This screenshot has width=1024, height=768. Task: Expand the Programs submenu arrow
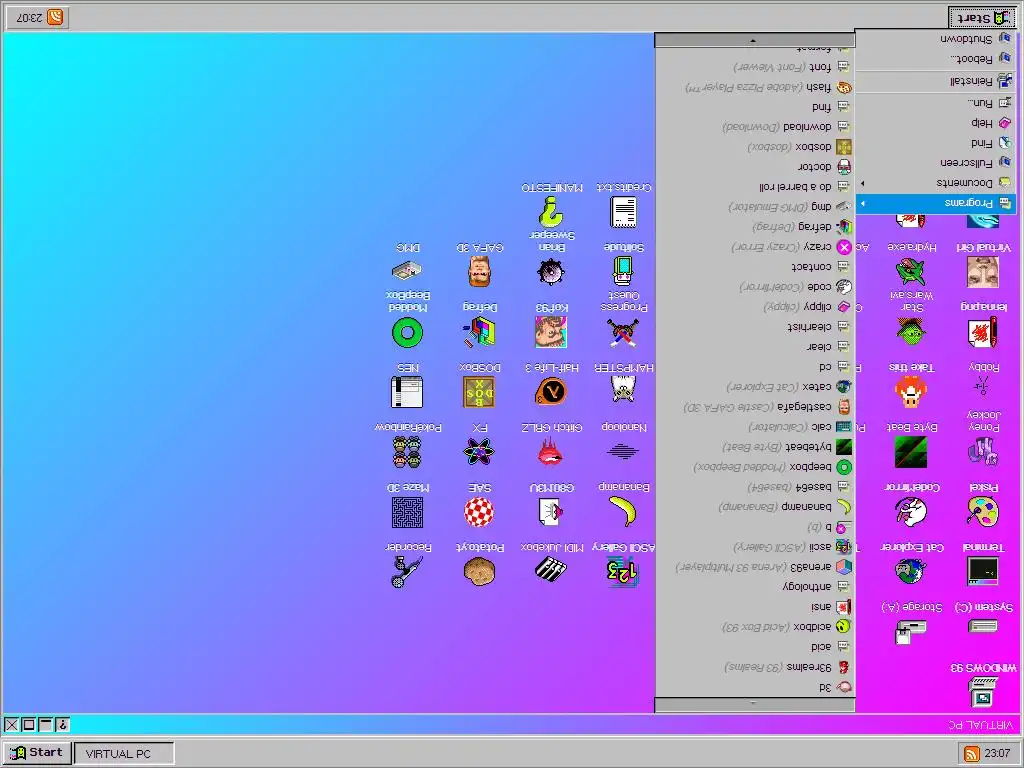pyautogui.click(x=863, y=204)
